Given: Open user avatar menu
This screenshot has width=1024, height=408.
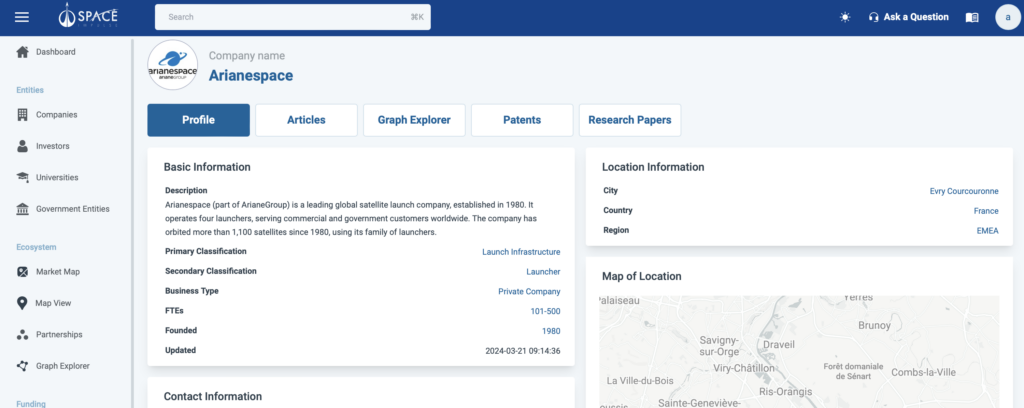Looking at the screenshot, I should (1008, 17).
